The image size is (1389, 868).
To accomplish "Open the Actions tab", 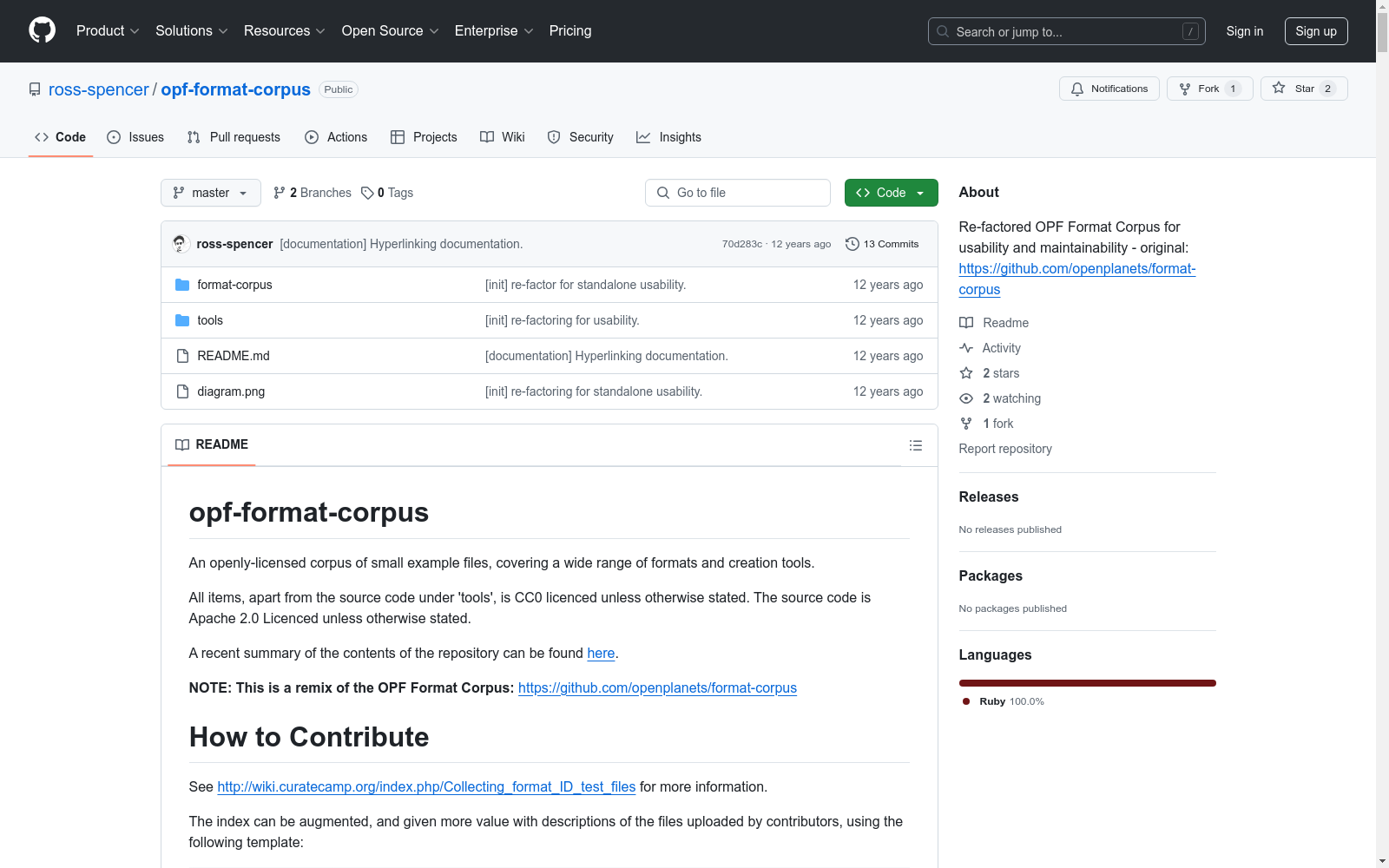I will click(x=336, y=137).
